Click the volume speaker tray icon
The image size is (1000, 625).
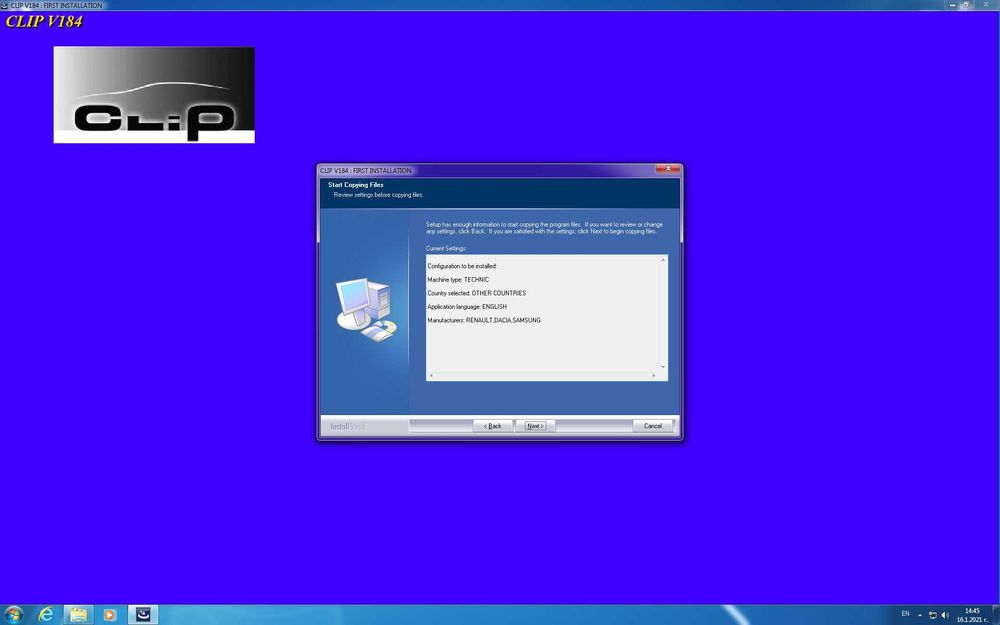[x=945, y=615]
